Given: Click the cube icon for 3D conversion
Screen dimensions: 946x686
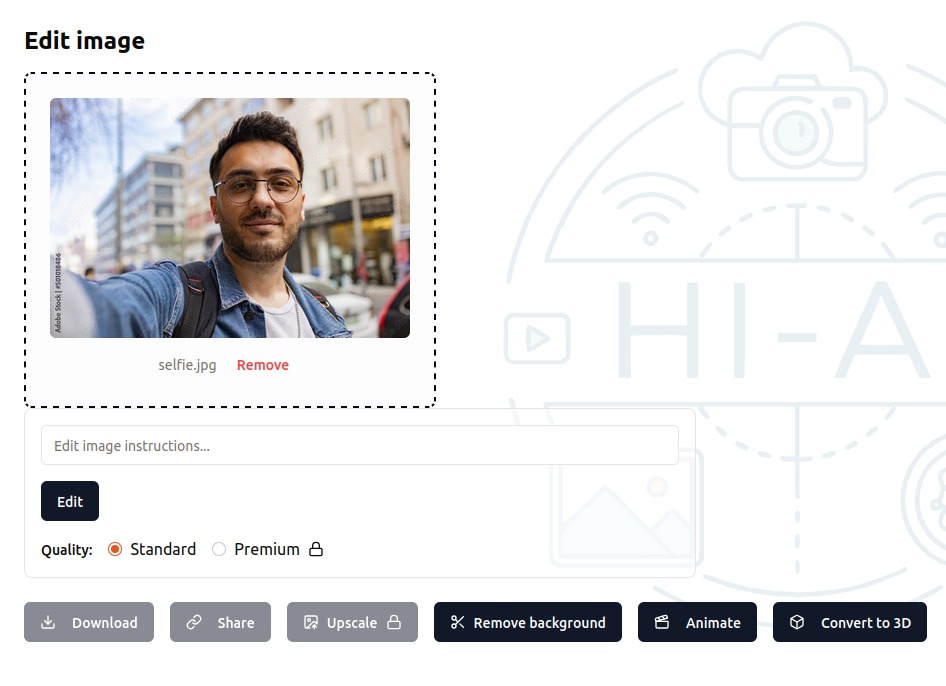Looking at the screenshot, I should (x=797, y=622).
